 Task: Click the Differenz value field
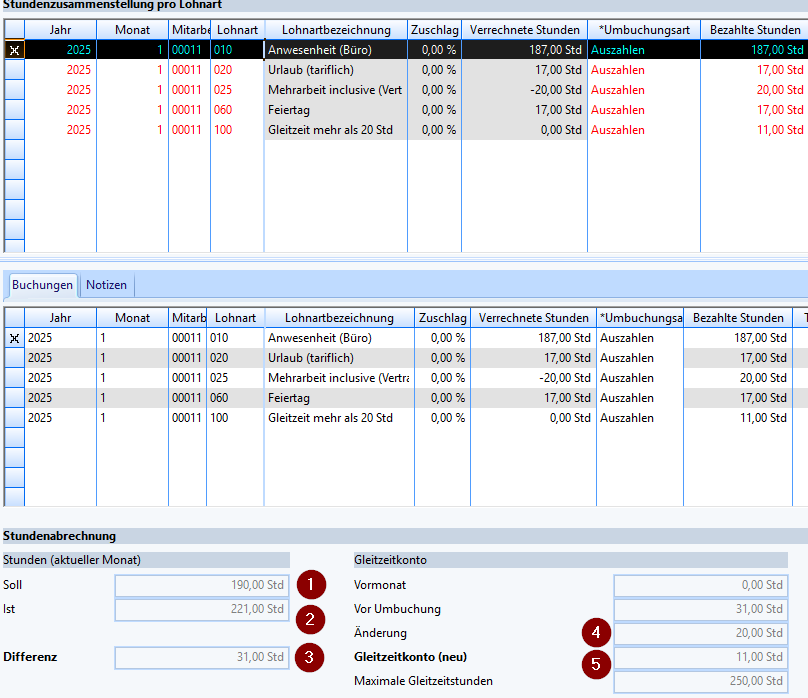pyautogui.click(x=202, y=657)
